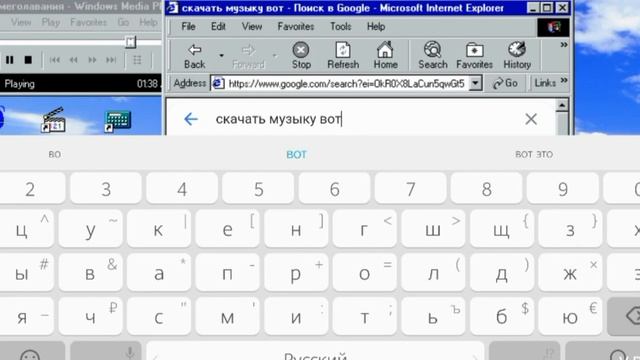Open the Play menu in Media Player
This screenshot has width=640, height=360.
(51, 22)
